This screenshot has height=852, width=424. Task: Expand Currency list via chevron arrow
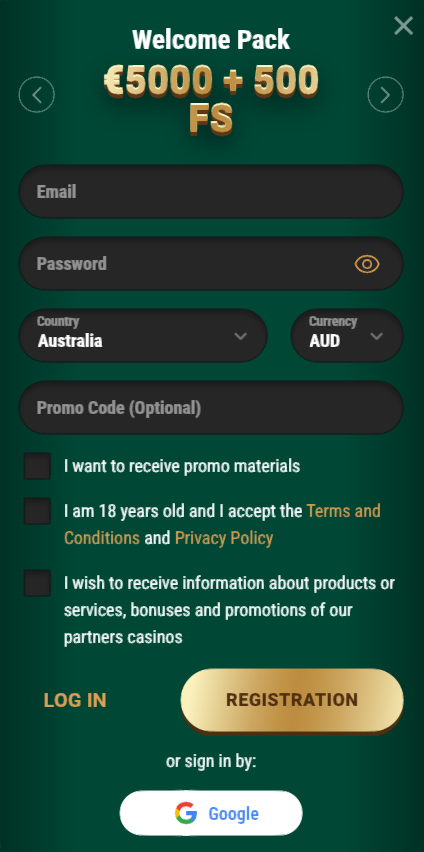pos(376,336)
